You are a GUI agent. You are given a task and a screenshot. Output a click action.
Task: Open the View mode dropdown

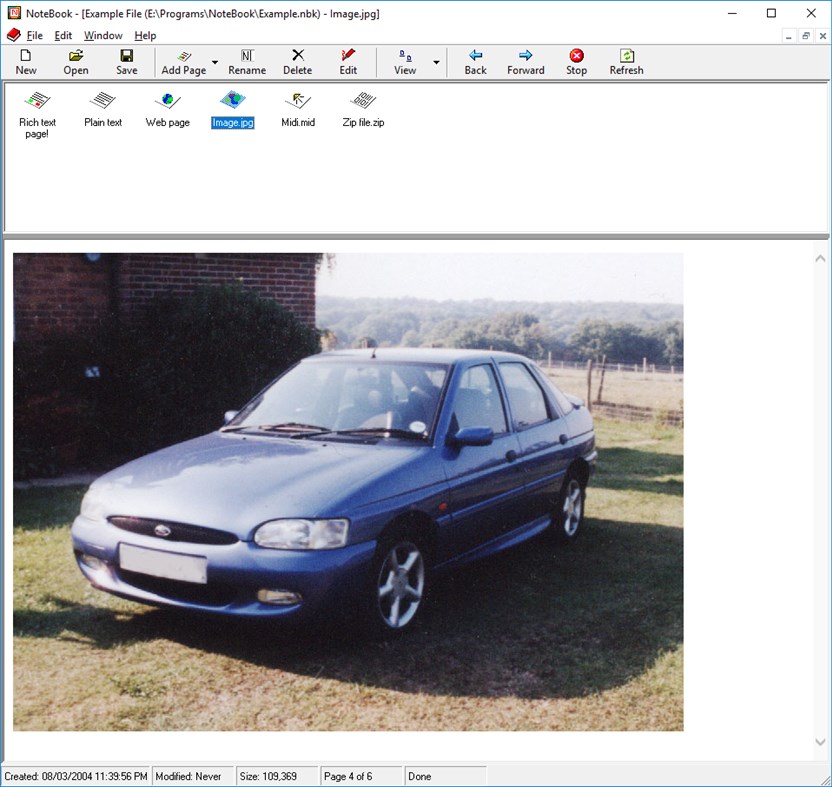(436, 62)
